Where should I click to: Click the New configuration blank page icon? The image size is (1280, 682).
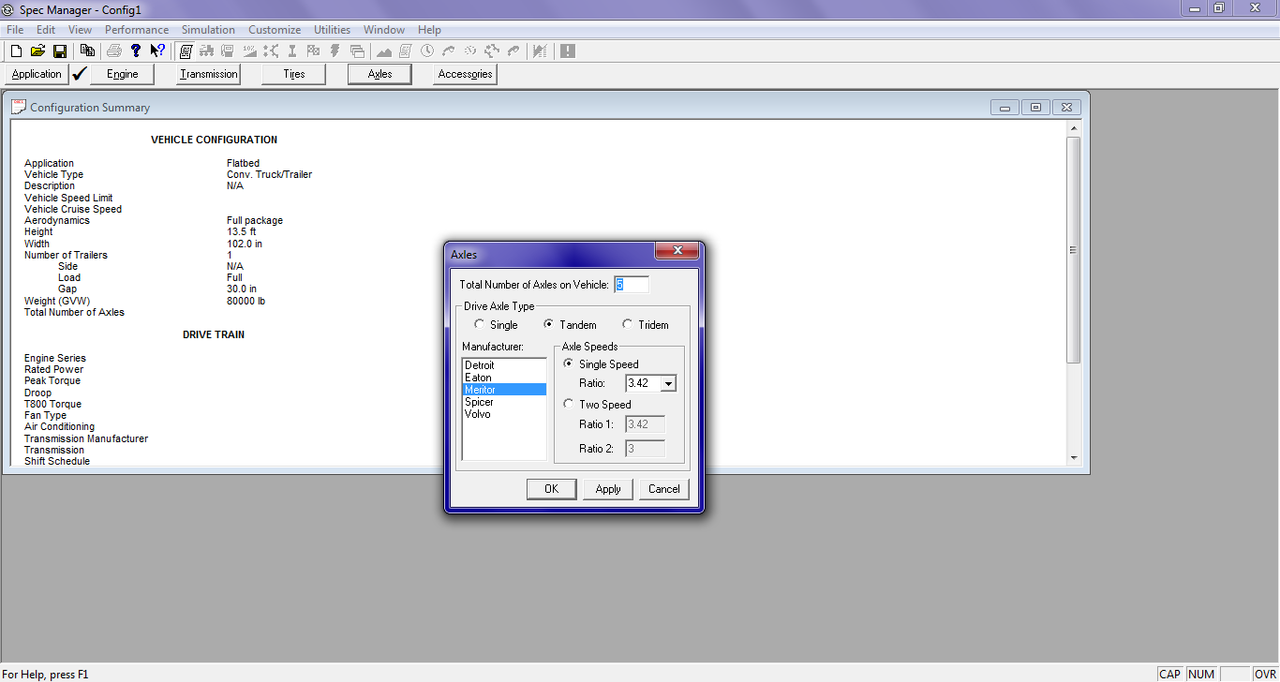[x=16, y=51]
